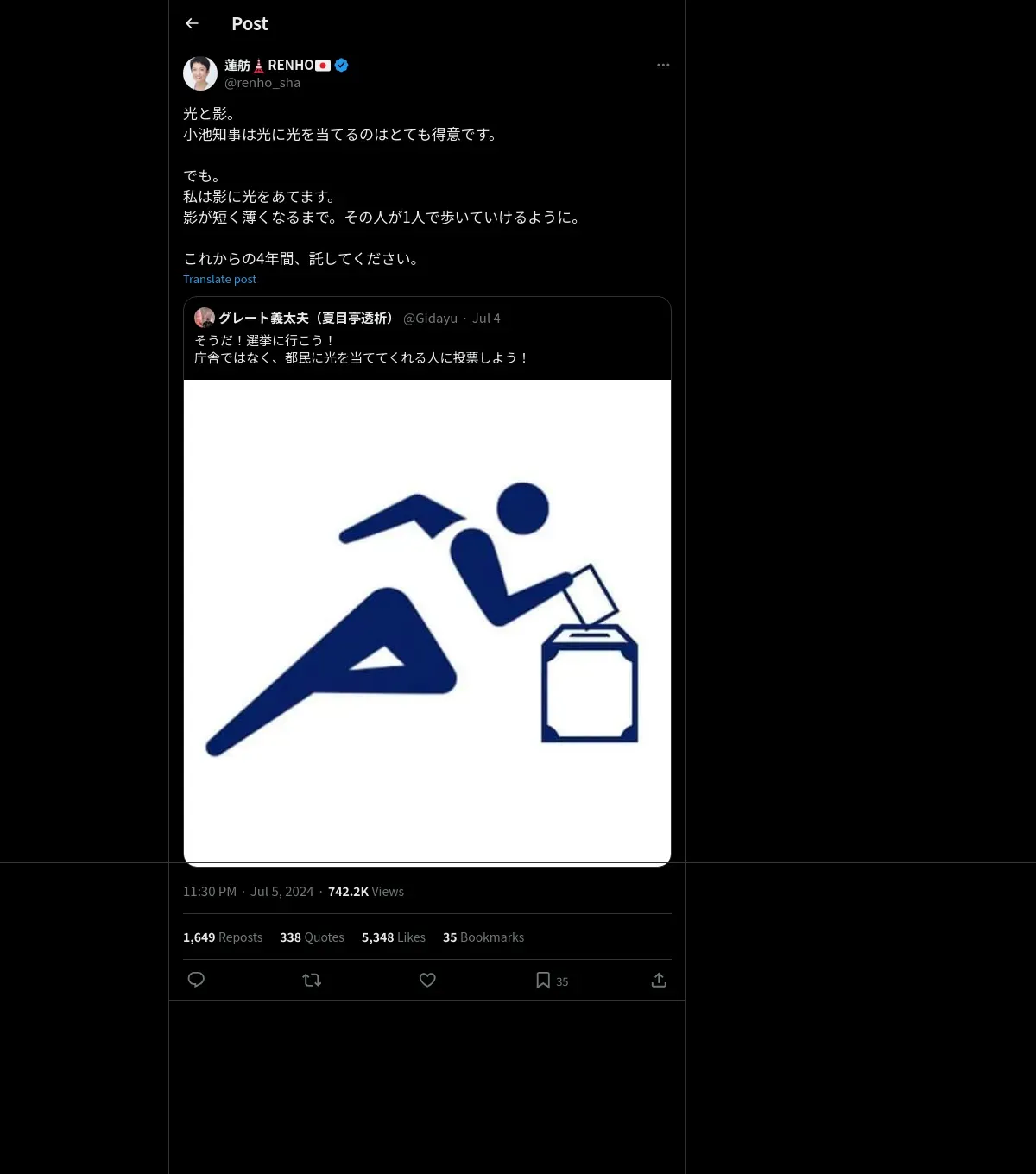View the 1,649 Reposts list
The image size is (1036, 1174).
[223, 937]
